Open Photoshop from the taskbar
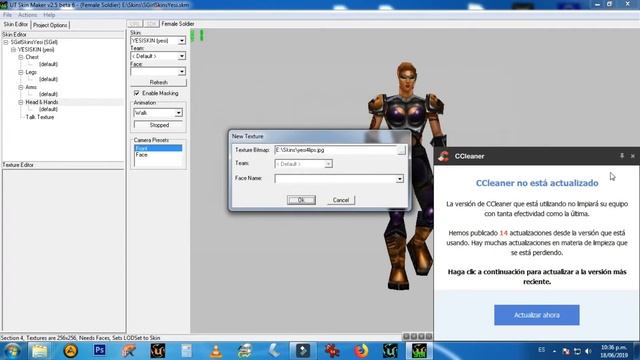 [100, 350]
